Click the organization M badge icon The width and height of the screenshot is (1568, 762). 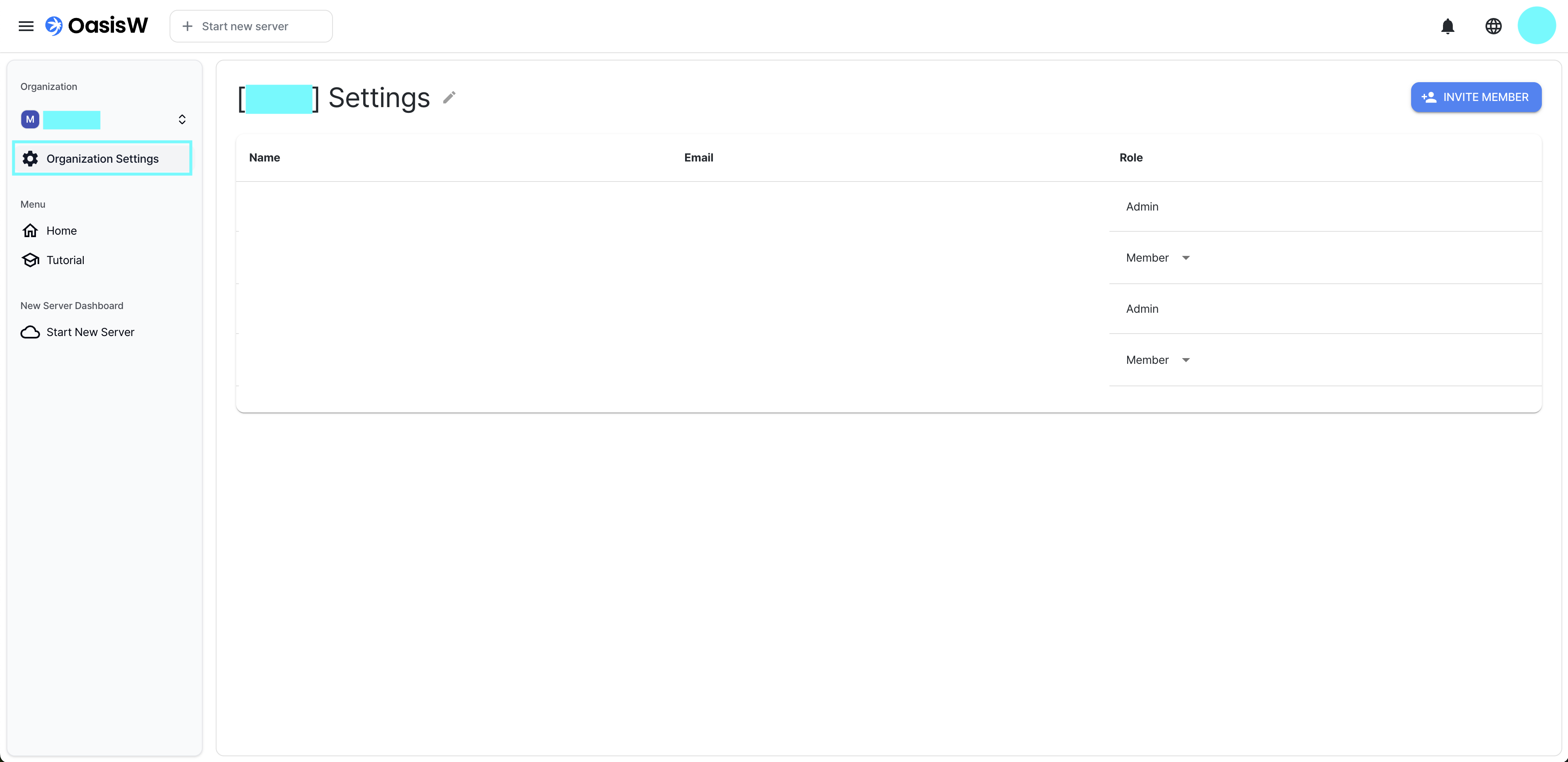coord(30,119)
